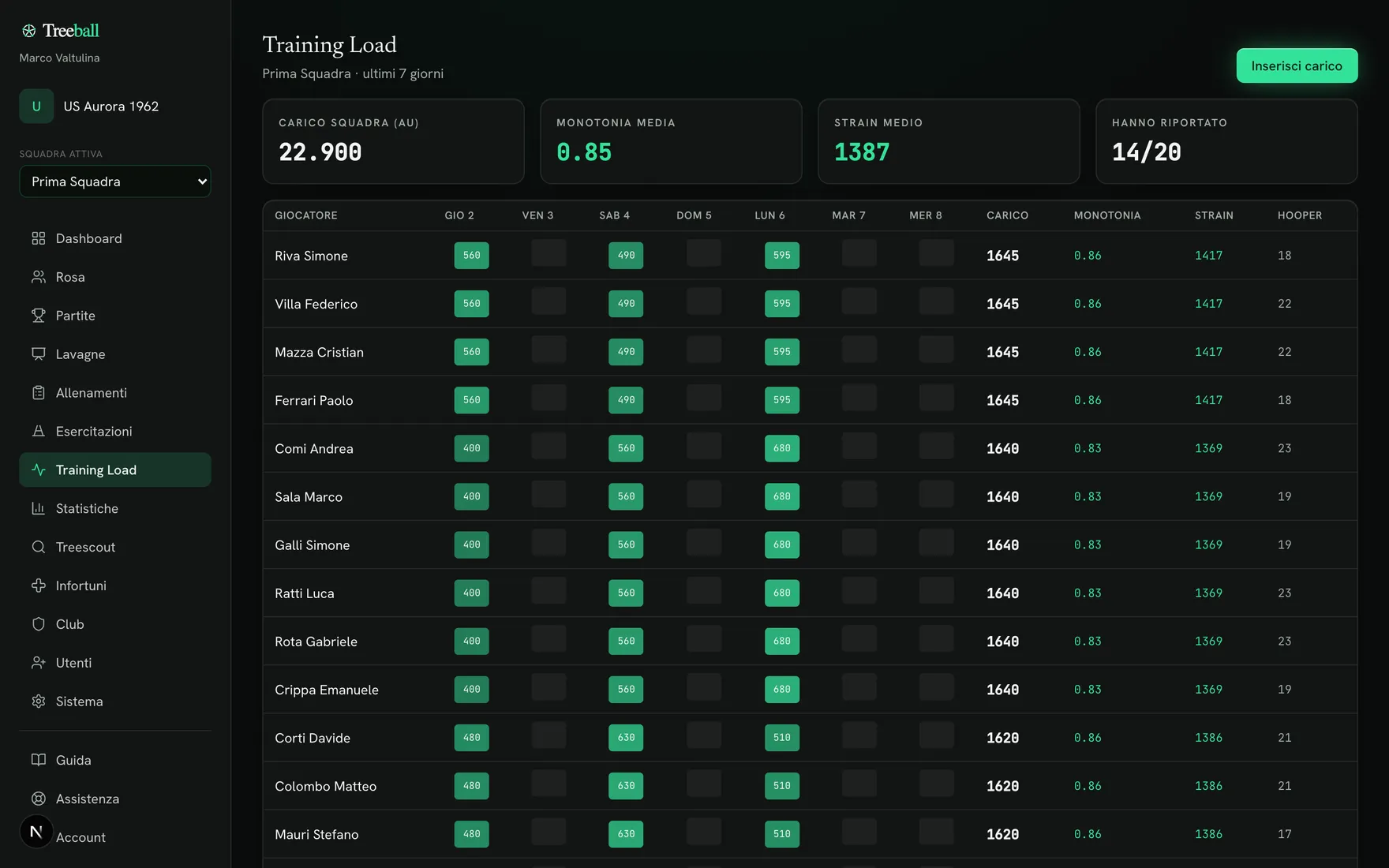
Task: Go to Dashboard in the sidebar
Action: point(115,238)
